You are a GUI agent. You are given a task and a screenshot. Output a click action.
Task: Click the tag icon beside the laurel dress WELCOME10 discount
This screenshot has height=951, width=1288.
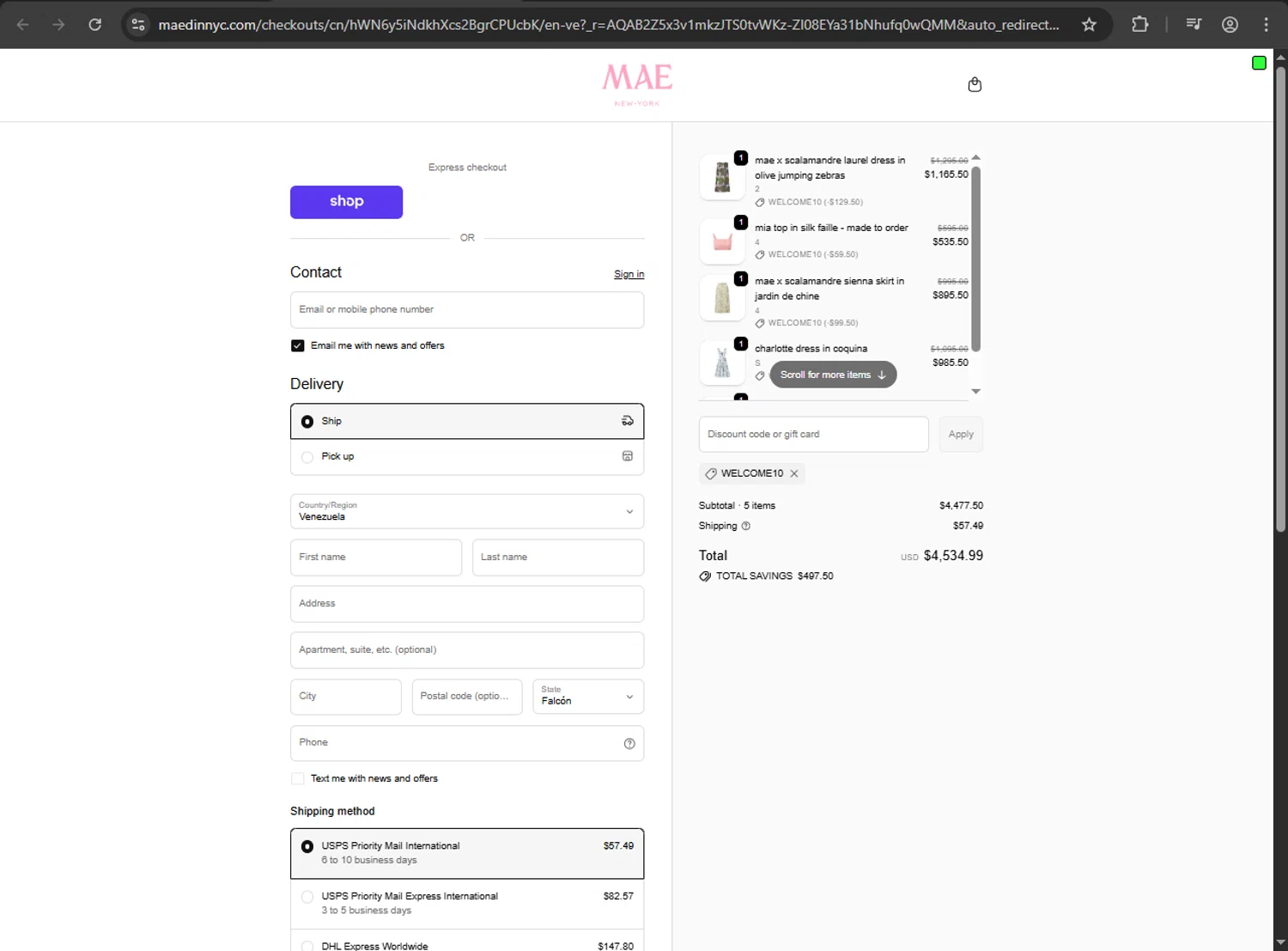tap(760, 203)
